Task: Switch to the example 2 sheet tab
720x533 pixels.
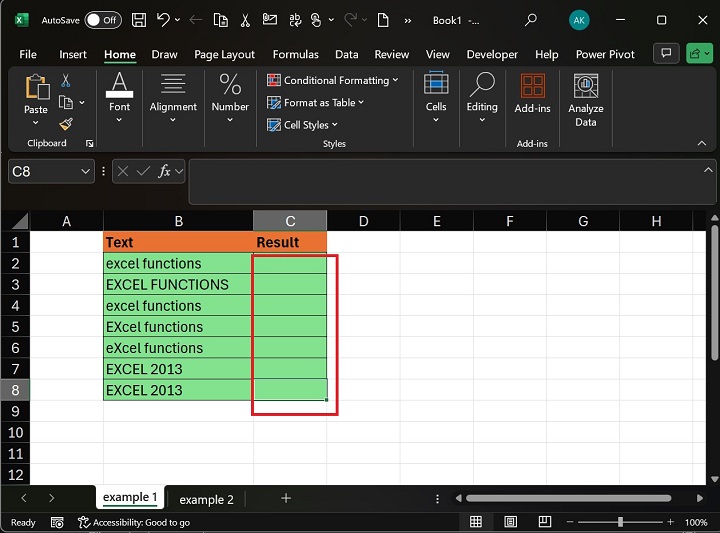Action: (x=206, y=499)
